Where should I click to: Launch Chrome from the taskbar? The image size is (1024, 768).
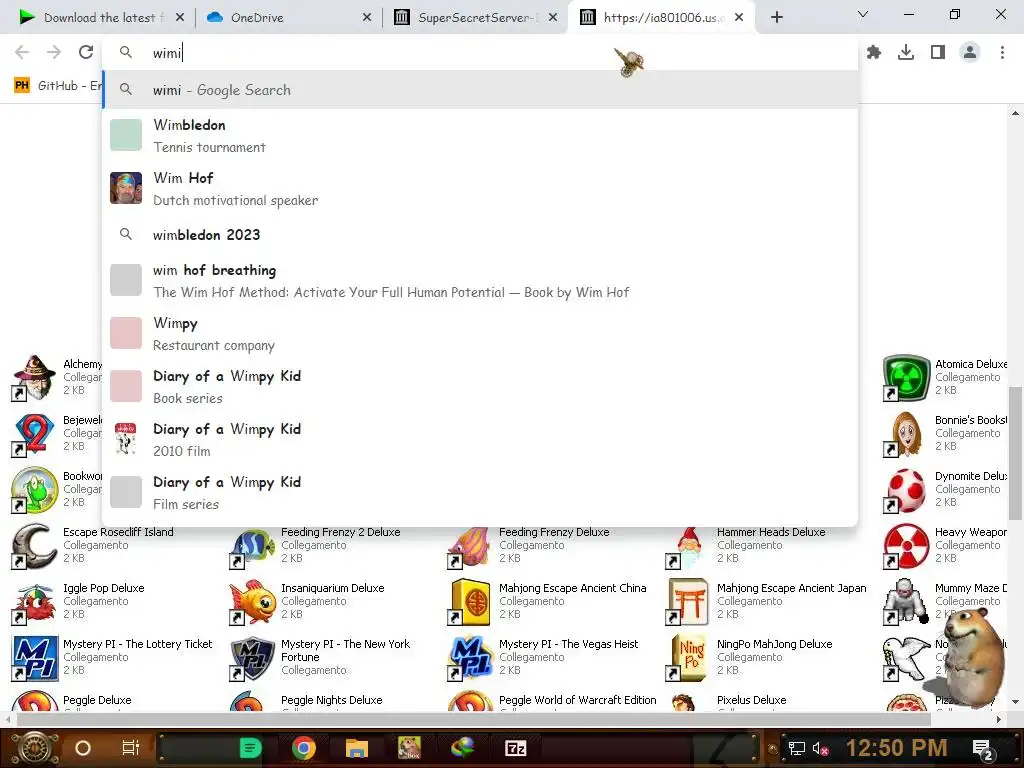tap(304, 748)
